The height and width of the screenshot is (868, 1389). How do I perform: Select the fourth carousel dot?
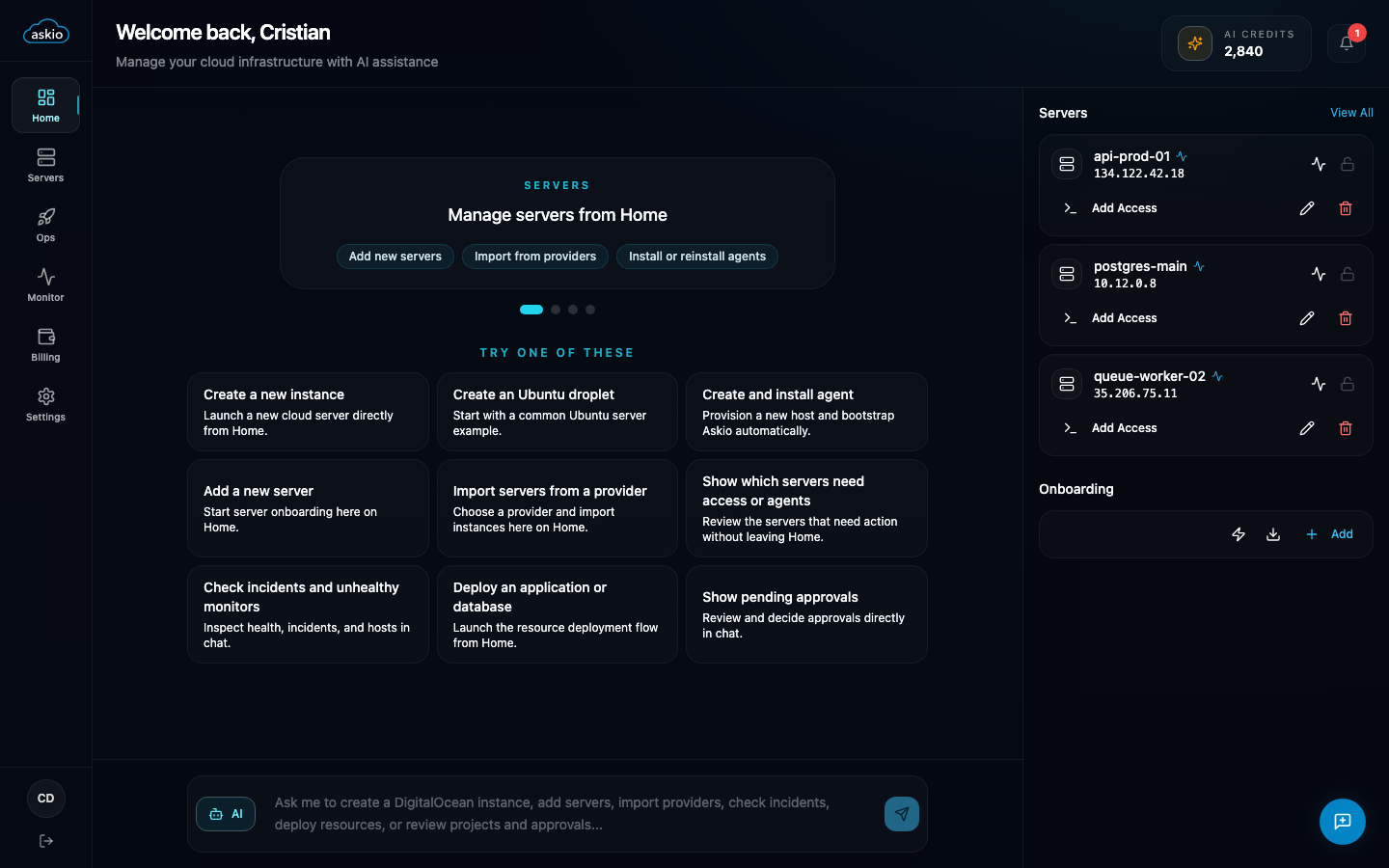point(590,310)
